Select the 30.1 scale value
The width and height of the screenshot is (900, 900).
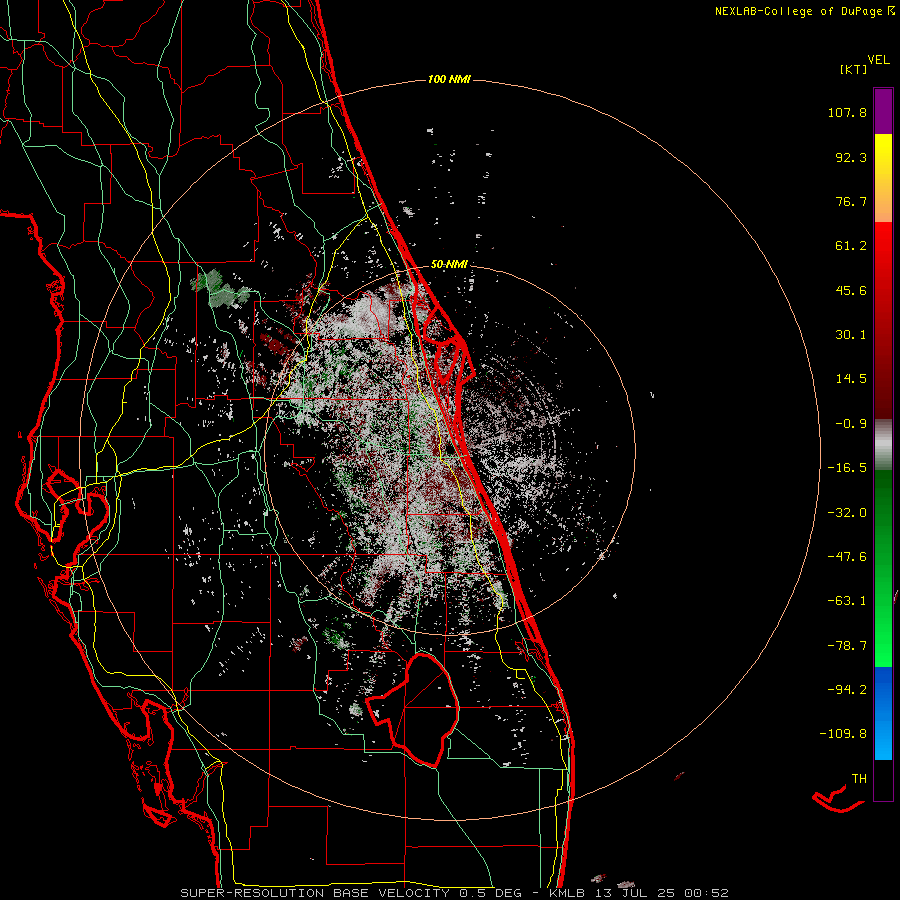(x=851, y=335)
